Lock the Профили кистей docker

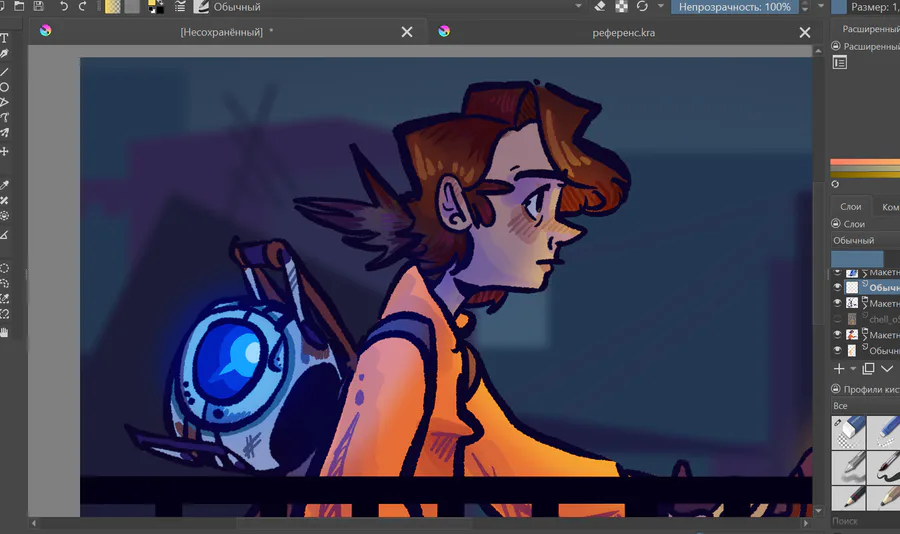click(836, 389)
